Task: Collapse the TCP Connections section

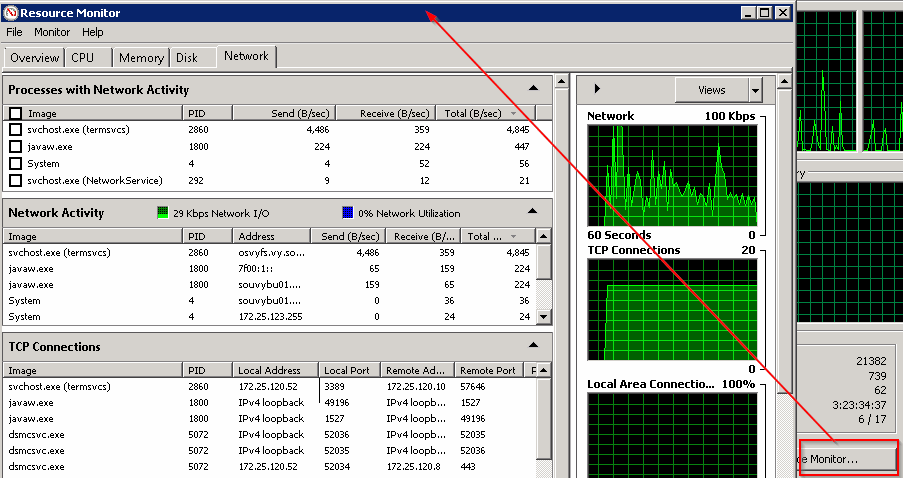Action: pyautogui.click(x=534, y=347)
